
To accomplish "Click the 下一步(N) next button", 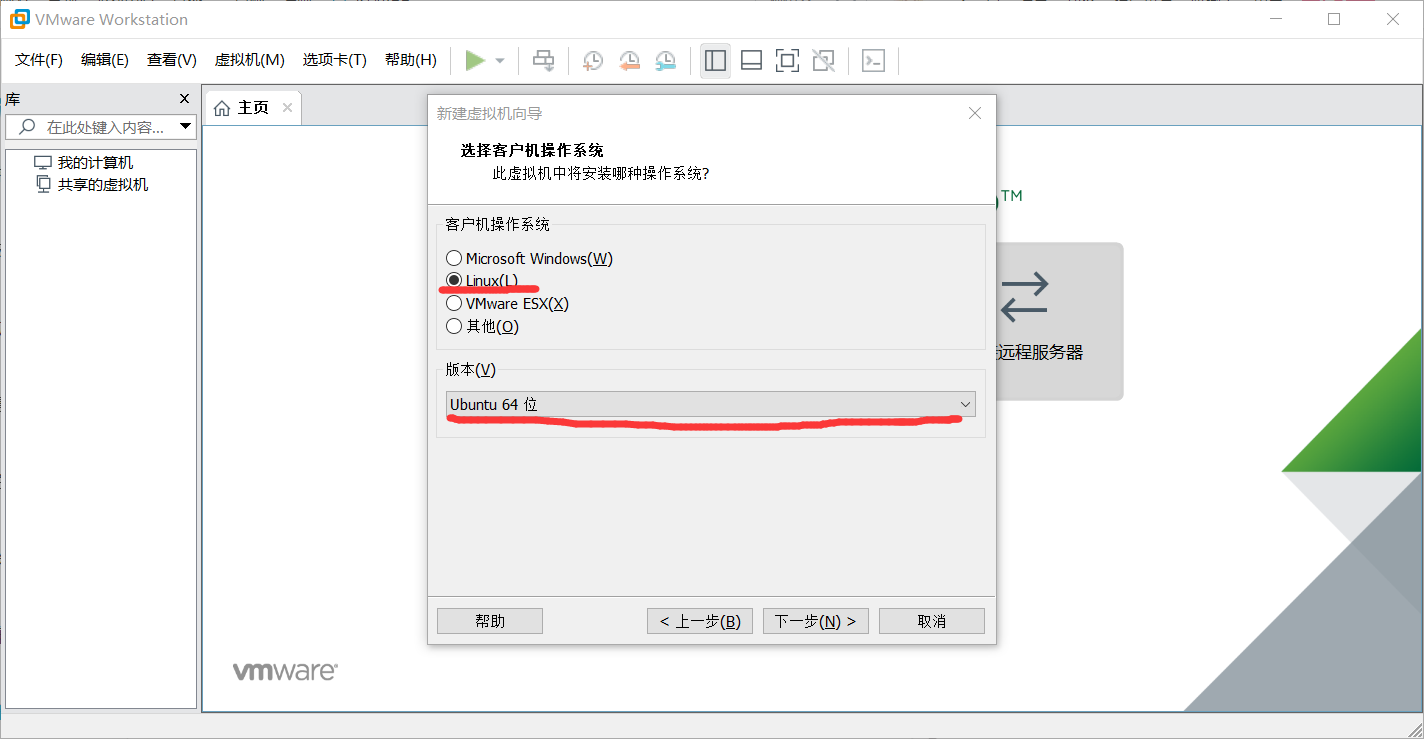I will 816,621.
